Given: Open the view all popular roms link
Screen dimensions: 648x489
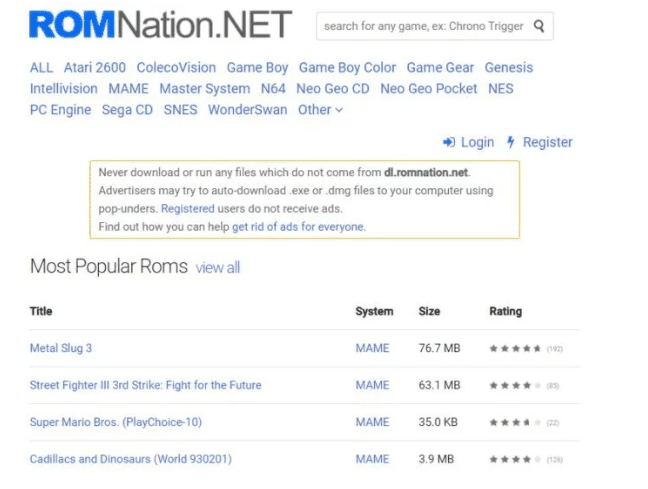Looking at the screenshot, I should pos(218,268).
